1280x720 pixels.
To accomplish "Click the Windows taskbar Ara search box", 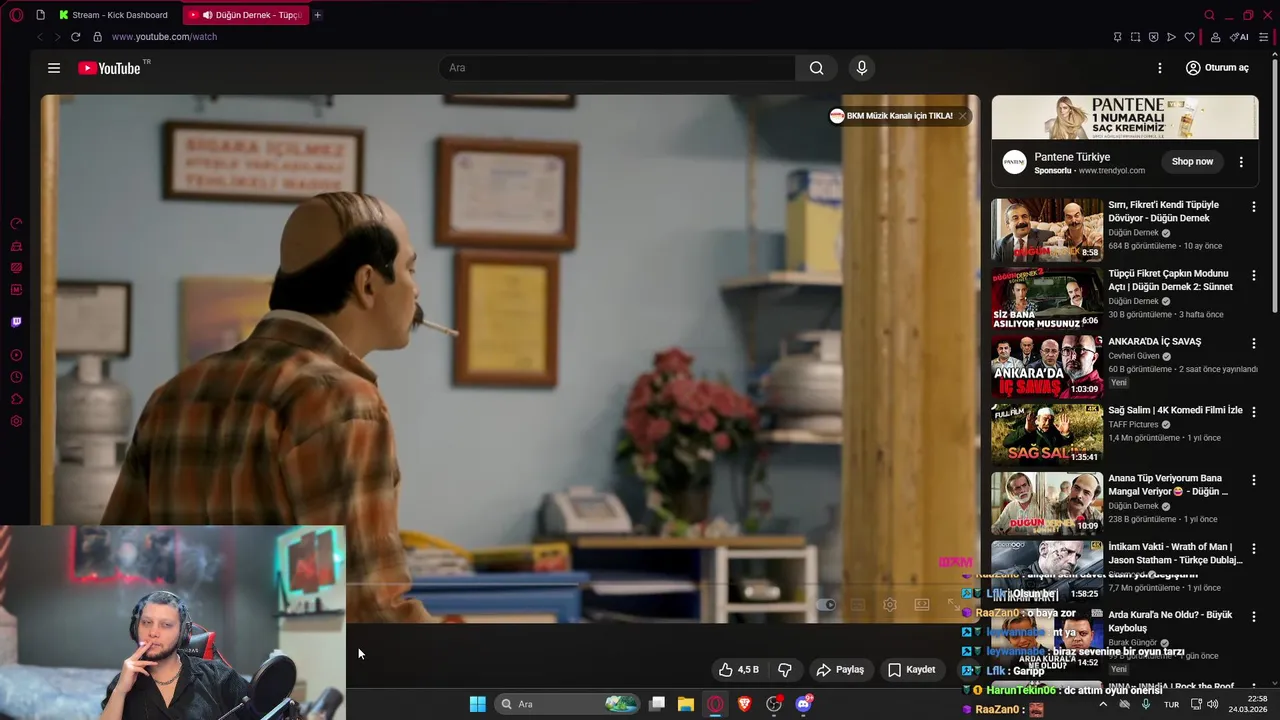I will coord(567,704).
